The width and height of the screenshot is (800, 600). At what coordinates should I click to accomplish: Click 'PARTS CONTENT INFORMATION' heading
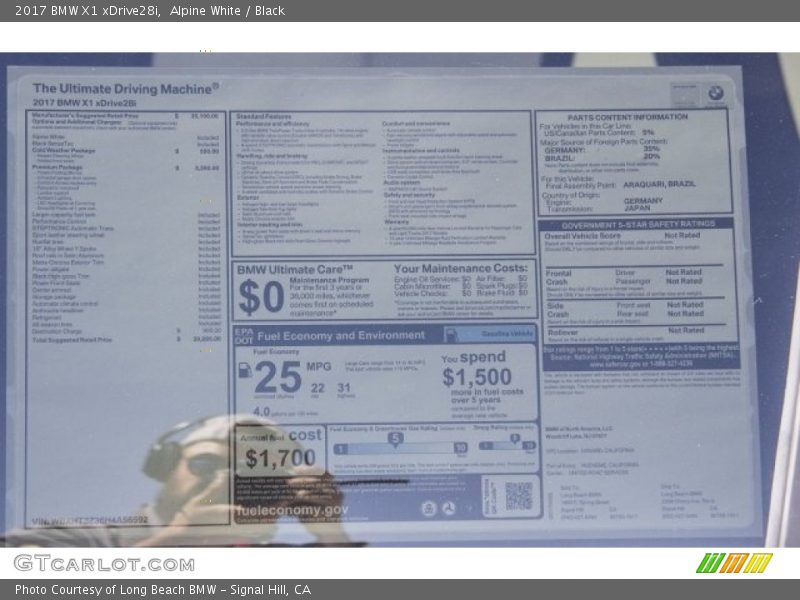pos(628,117)
